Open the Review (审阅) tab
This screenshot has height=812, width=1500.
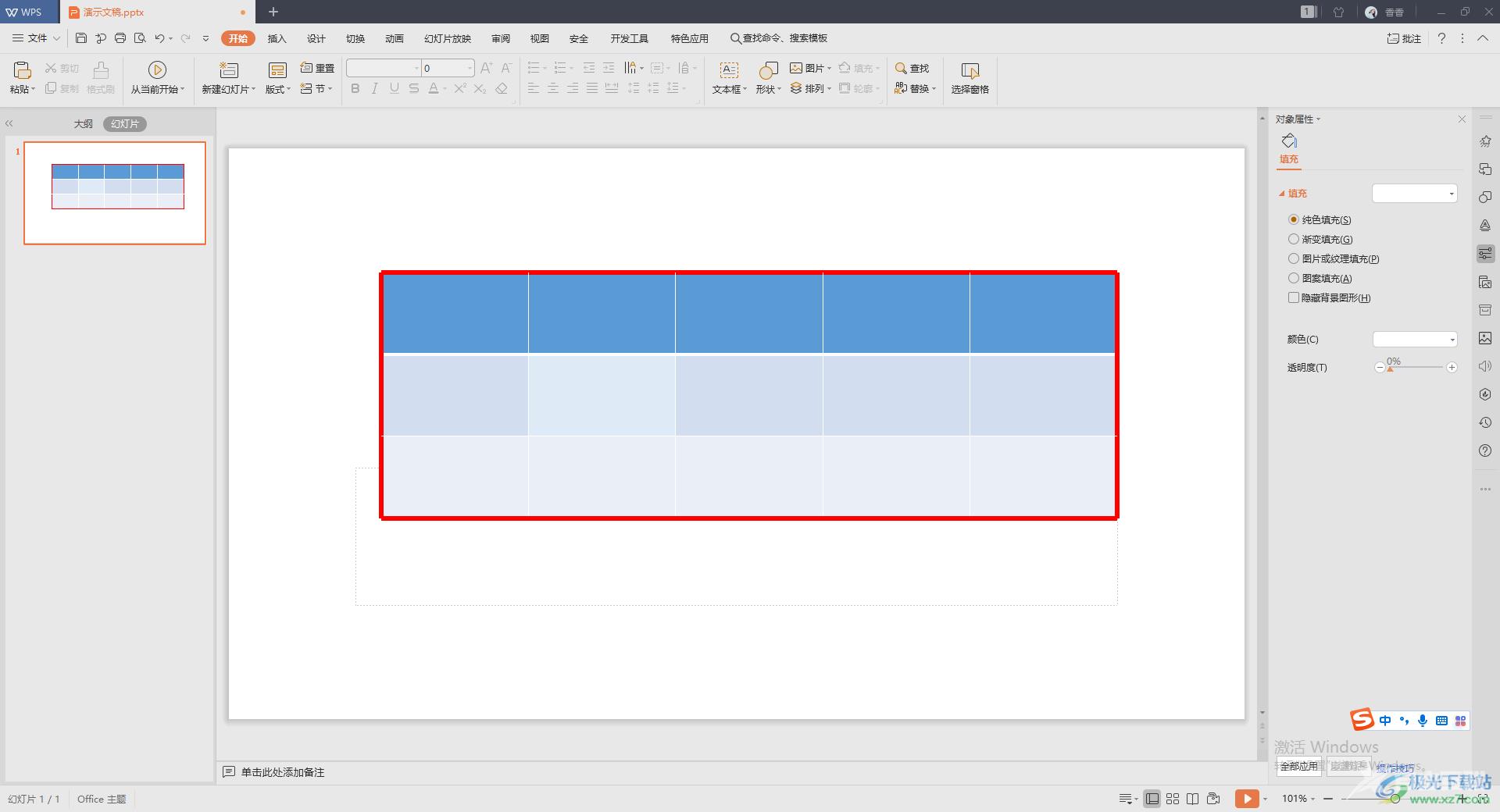501,38
